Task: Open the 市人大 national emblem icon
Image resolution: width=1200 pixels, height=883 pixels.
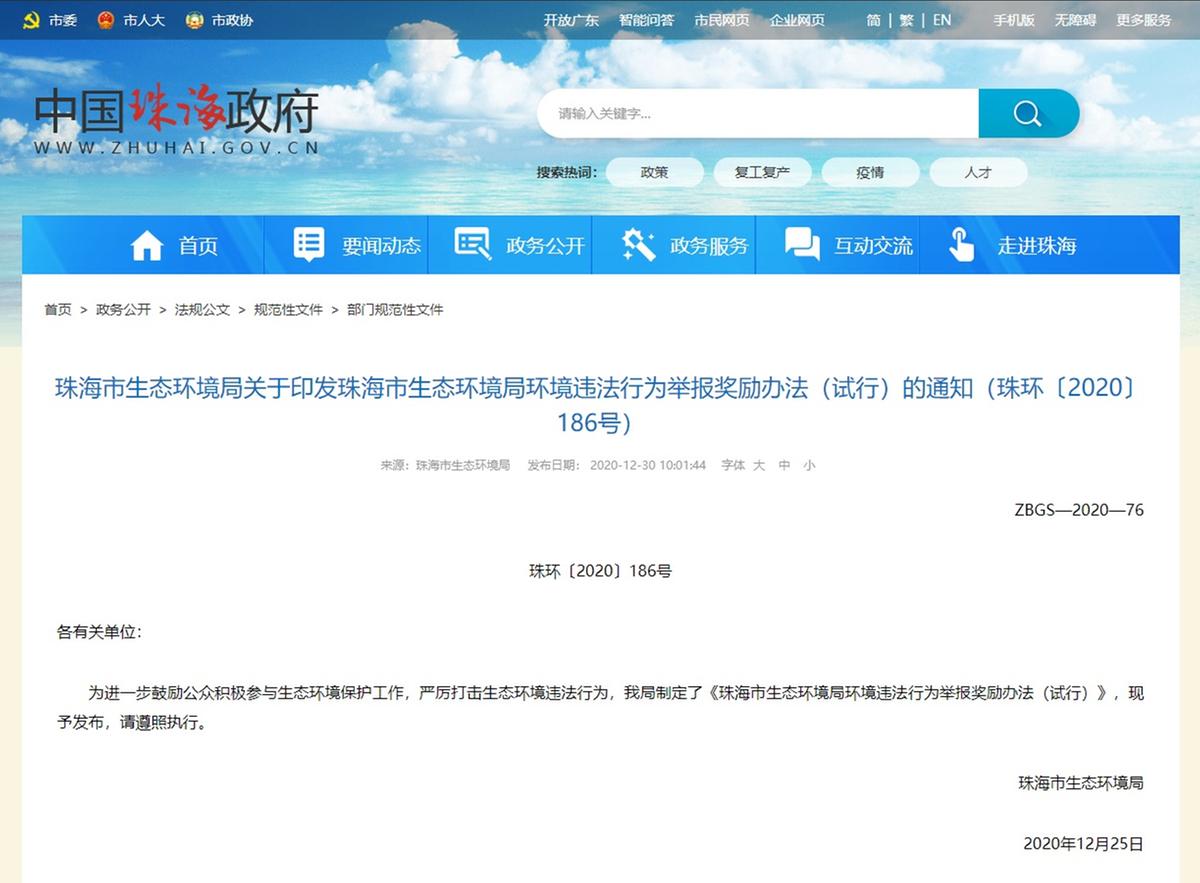Action: point(106,20)
